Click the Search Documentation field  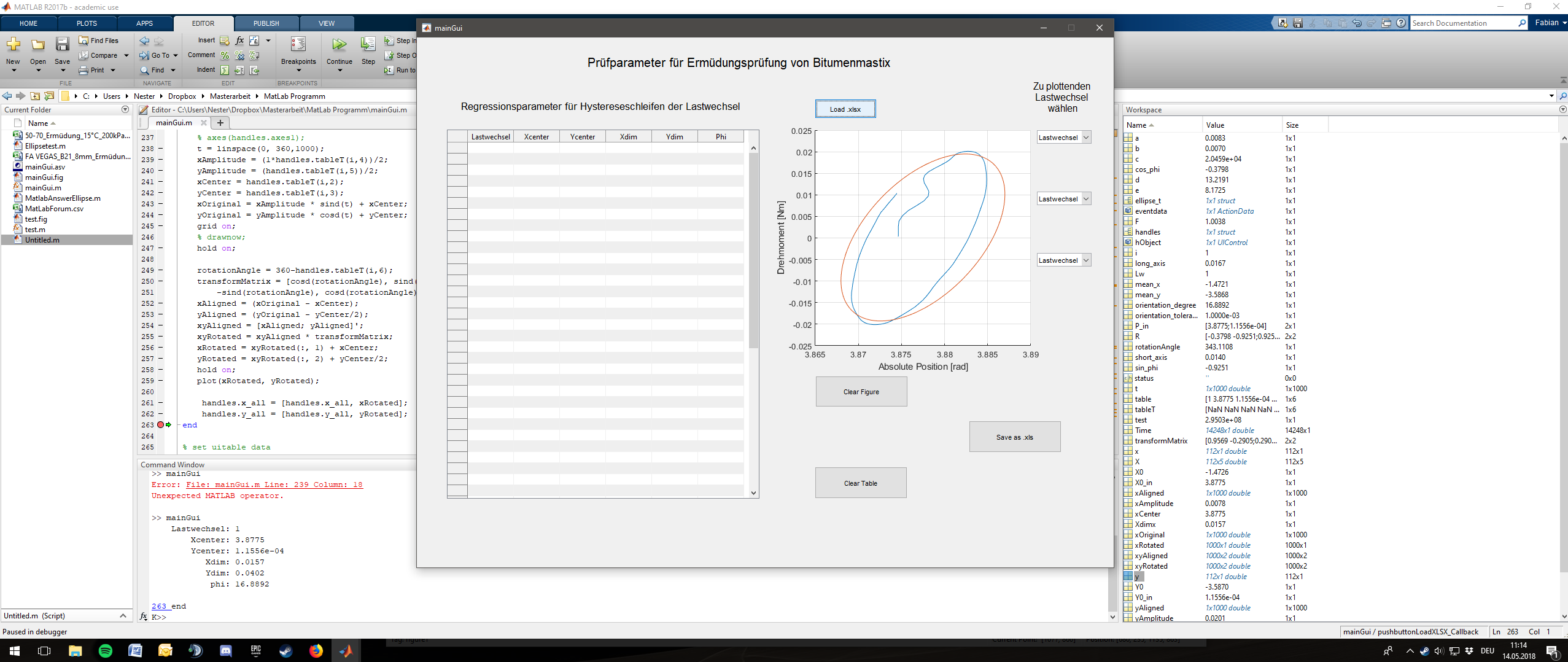click(1463, 23)
